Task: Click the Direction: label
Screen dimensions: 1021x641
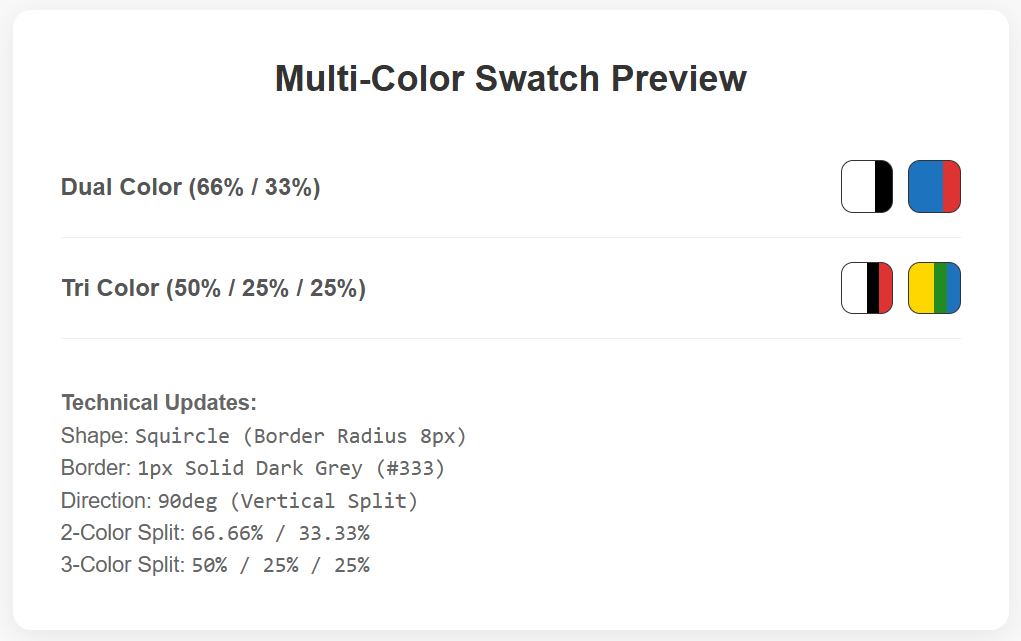Action: 107,500
